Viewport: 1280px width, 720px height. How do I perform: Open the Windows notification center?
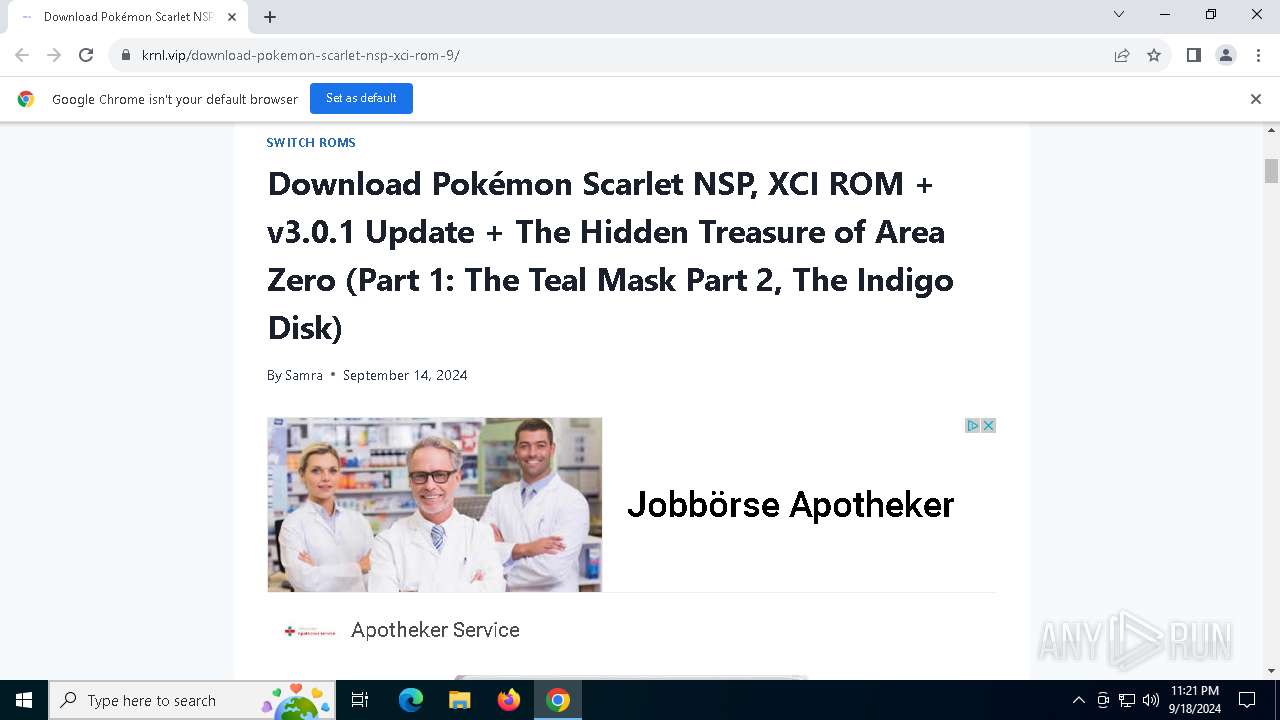(x=1247, y=700)
